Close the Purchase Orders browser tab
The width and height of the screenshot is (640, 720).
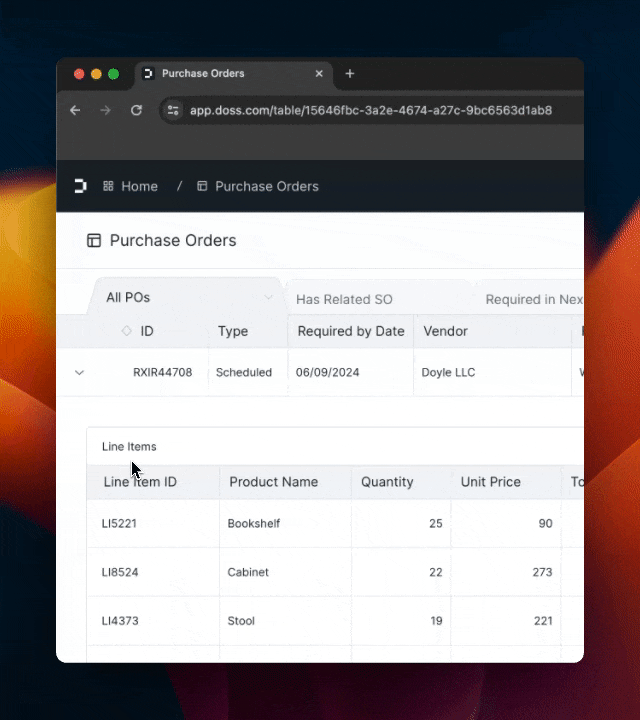(x=319, y=73)
